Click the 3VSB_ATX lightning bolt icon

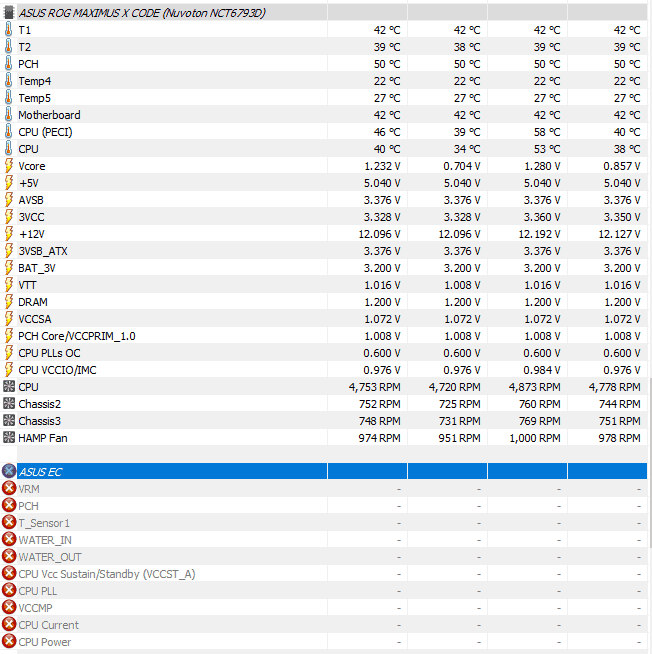tap(8, 251)
